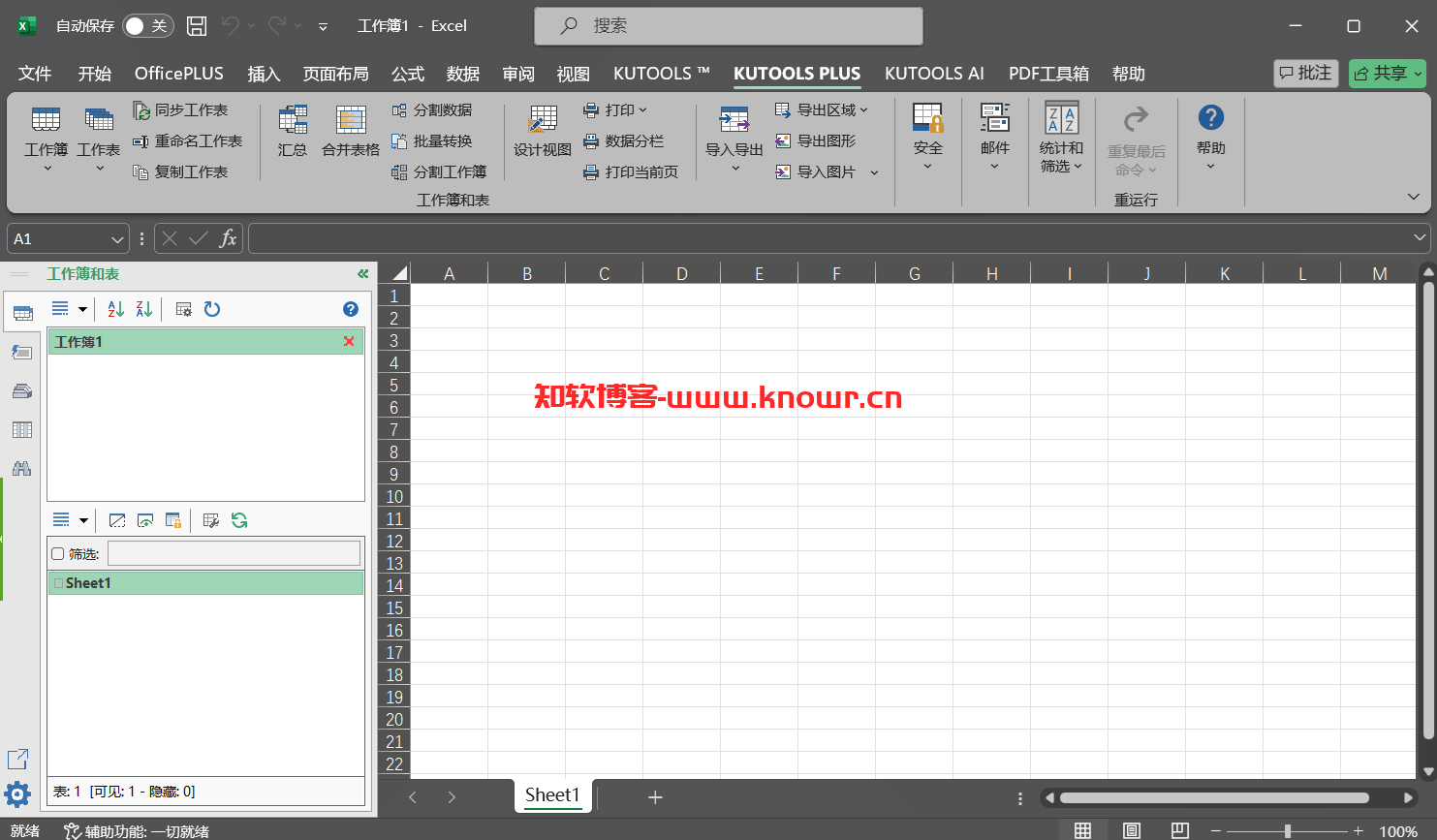Sort workbooks ascending A to Z
Viewport: 1437px width, 840px height.
[116, 309]
